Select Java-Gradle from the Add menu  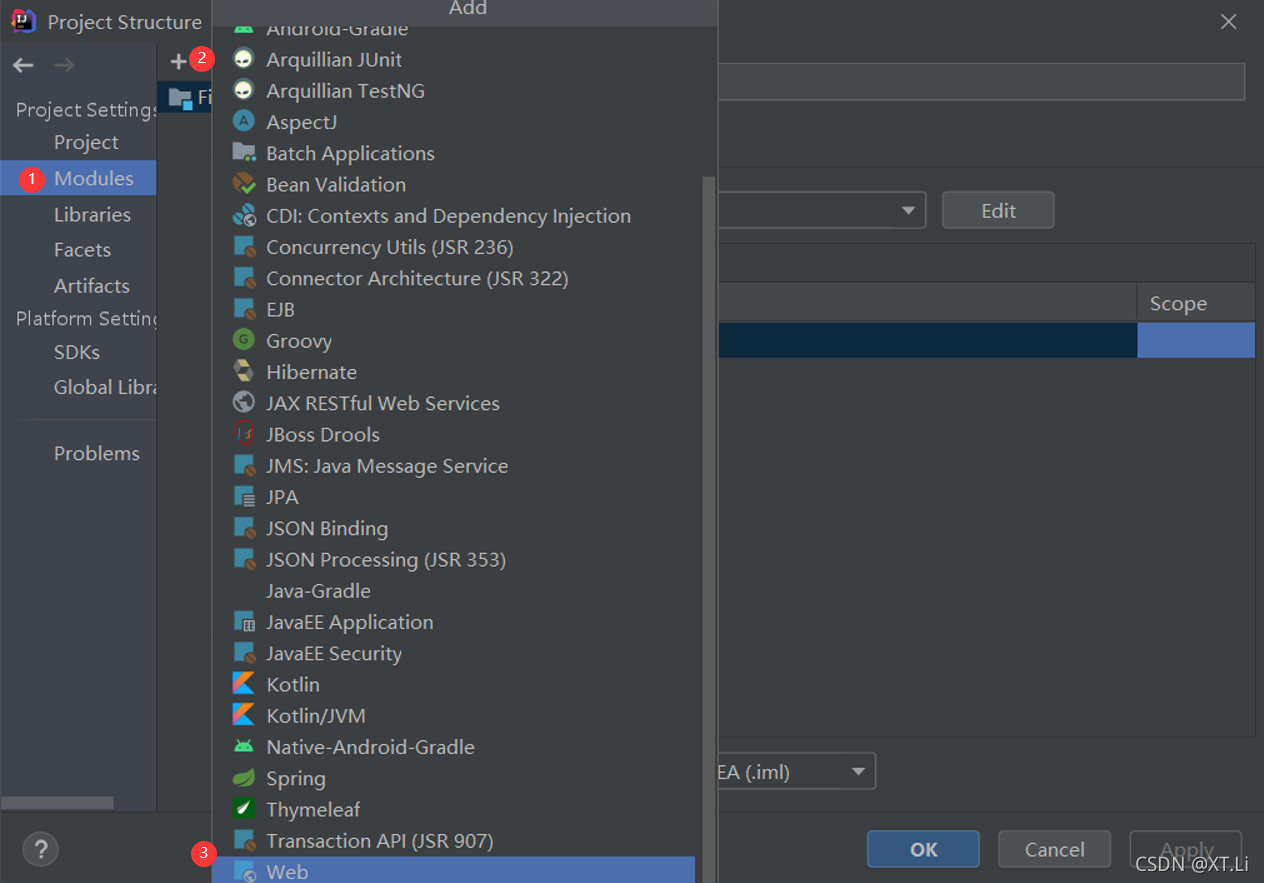click(453, 591)
